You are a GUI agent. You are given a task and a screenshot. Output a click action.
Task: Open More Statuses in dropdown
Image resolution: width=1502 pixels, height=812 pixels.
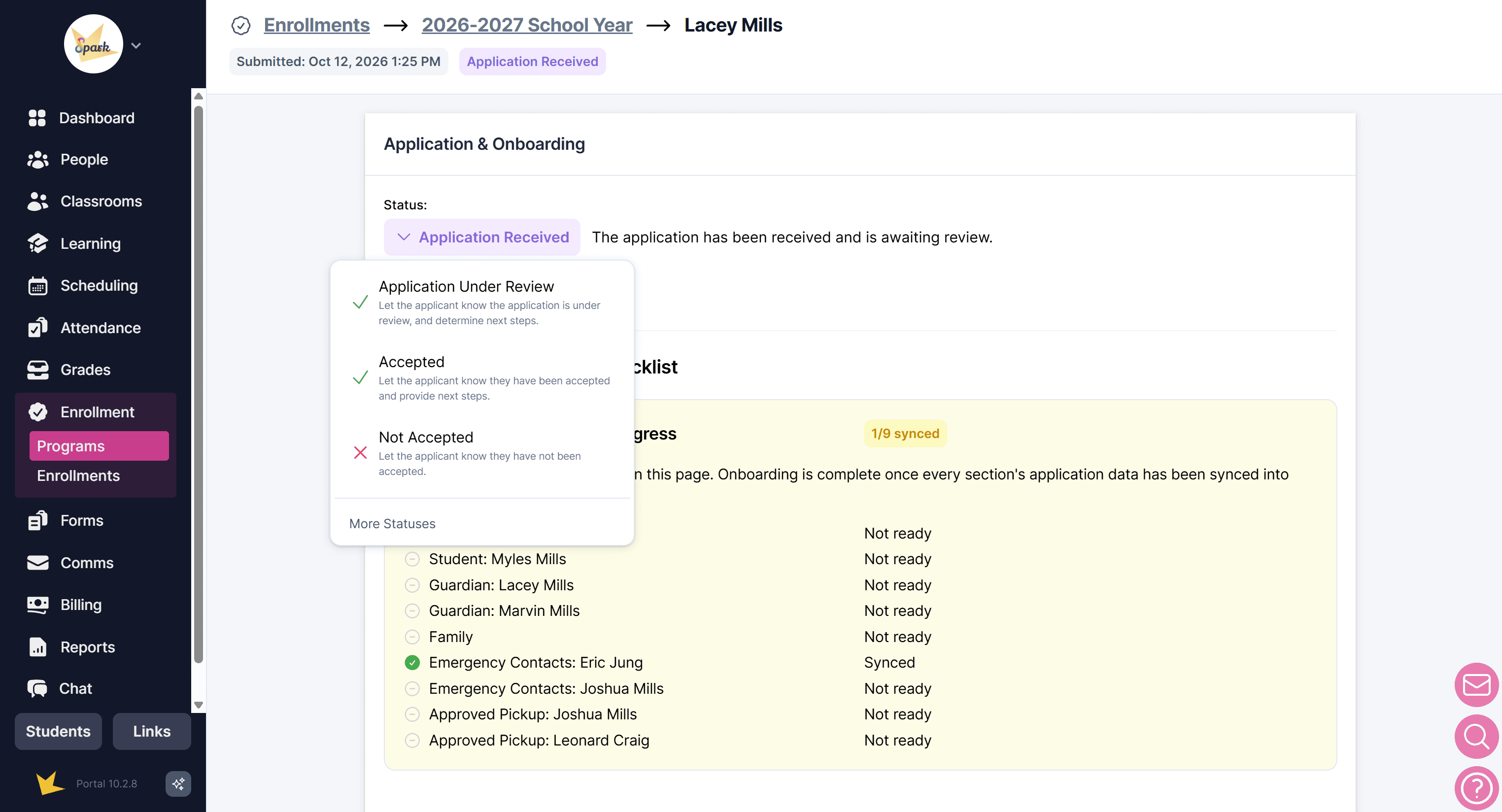pyautogui.click(x=392, y=523)
